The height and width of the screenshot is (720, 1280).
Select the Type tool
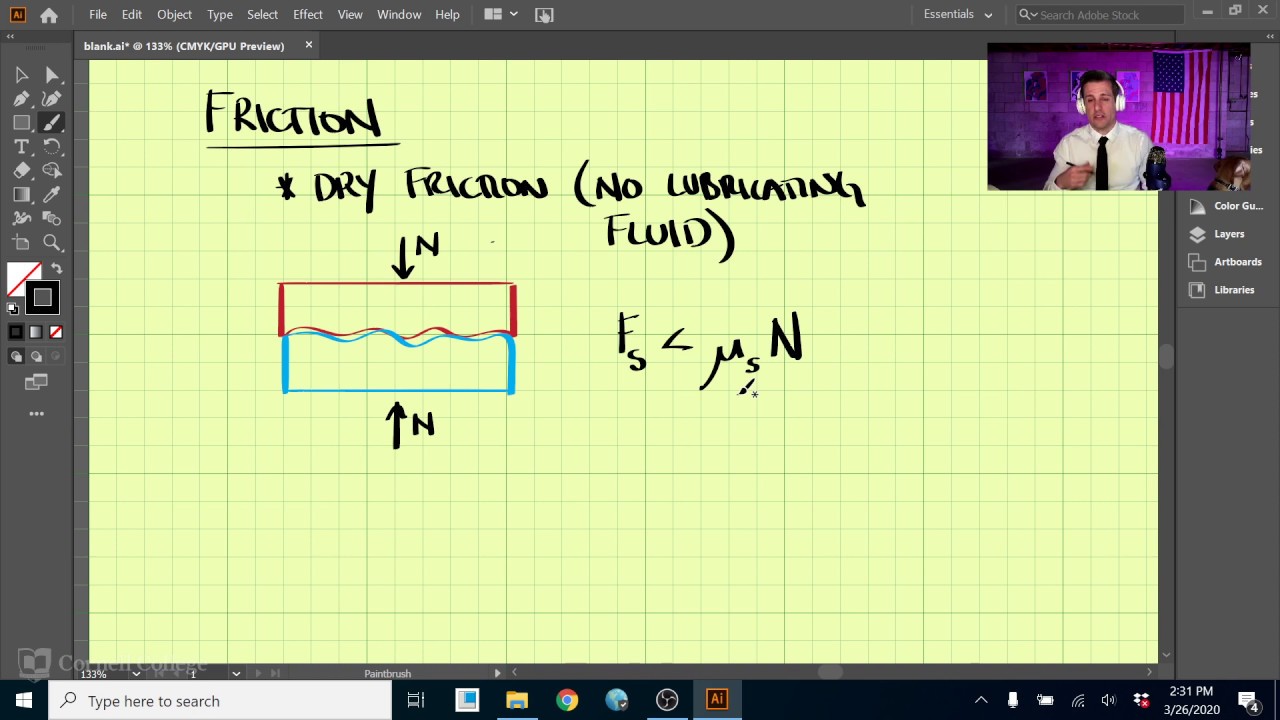[x=21, y=147]
